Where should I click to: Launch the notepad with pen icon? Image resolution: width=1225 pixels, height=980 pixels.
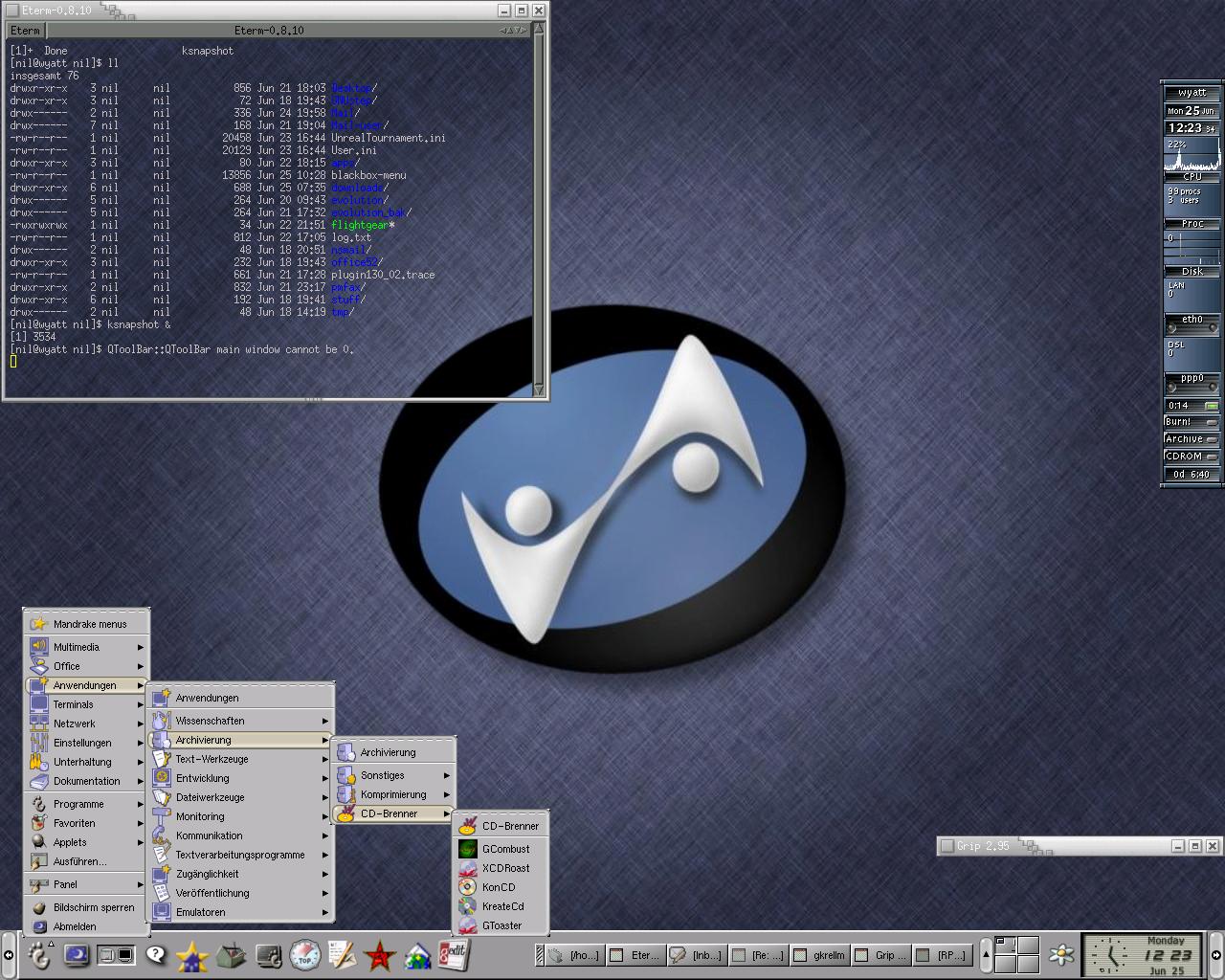pos(342,954)
